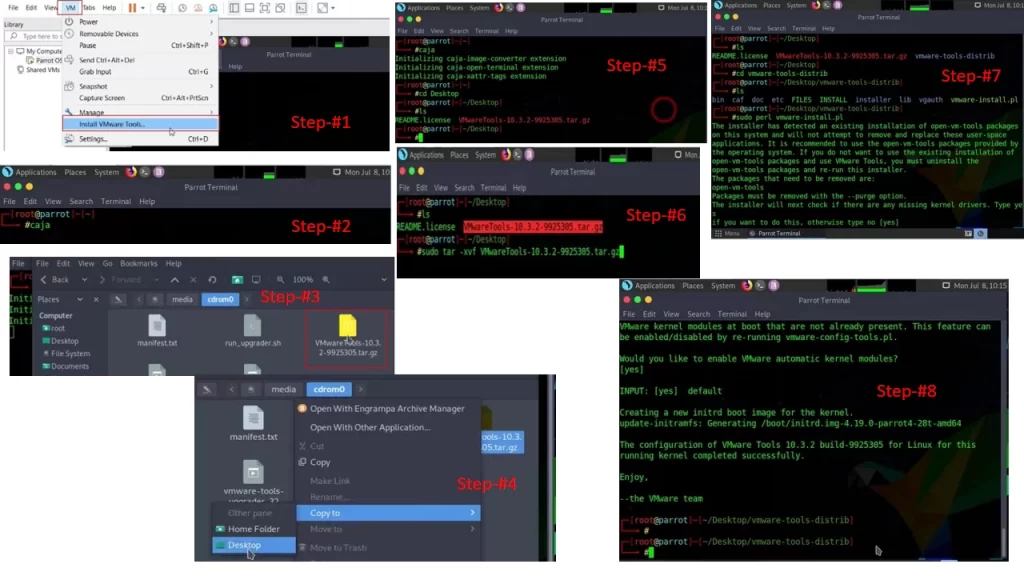Toggle VMware thumbnail bar view icon
Viewport: 1024px width, 576px height.
pyautogui.click(x=249, y=8)
